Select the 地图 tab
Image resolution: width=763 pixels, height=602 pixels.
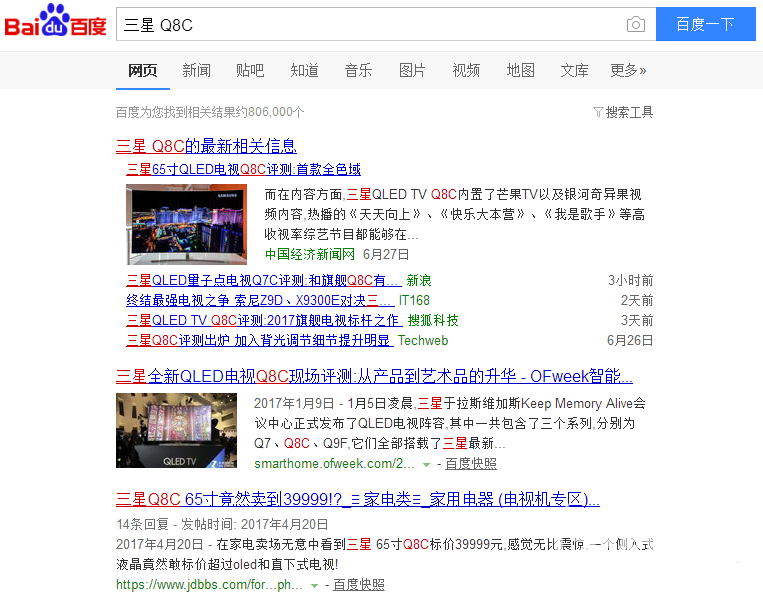(x=520, y=71)
